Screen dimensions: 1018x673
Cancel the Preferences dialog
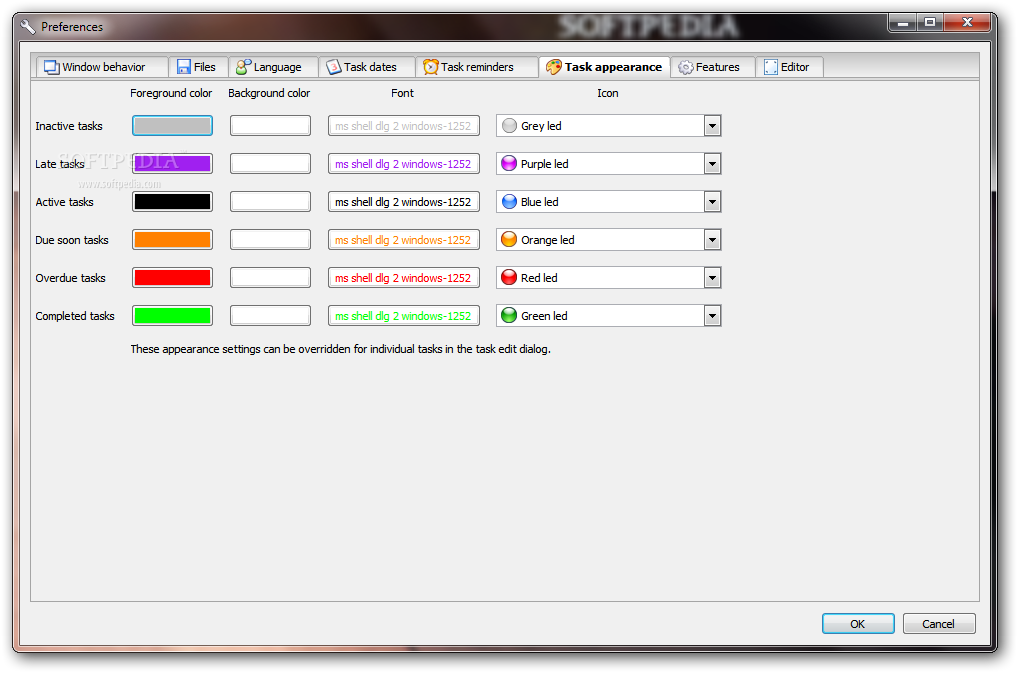[939, 624]
